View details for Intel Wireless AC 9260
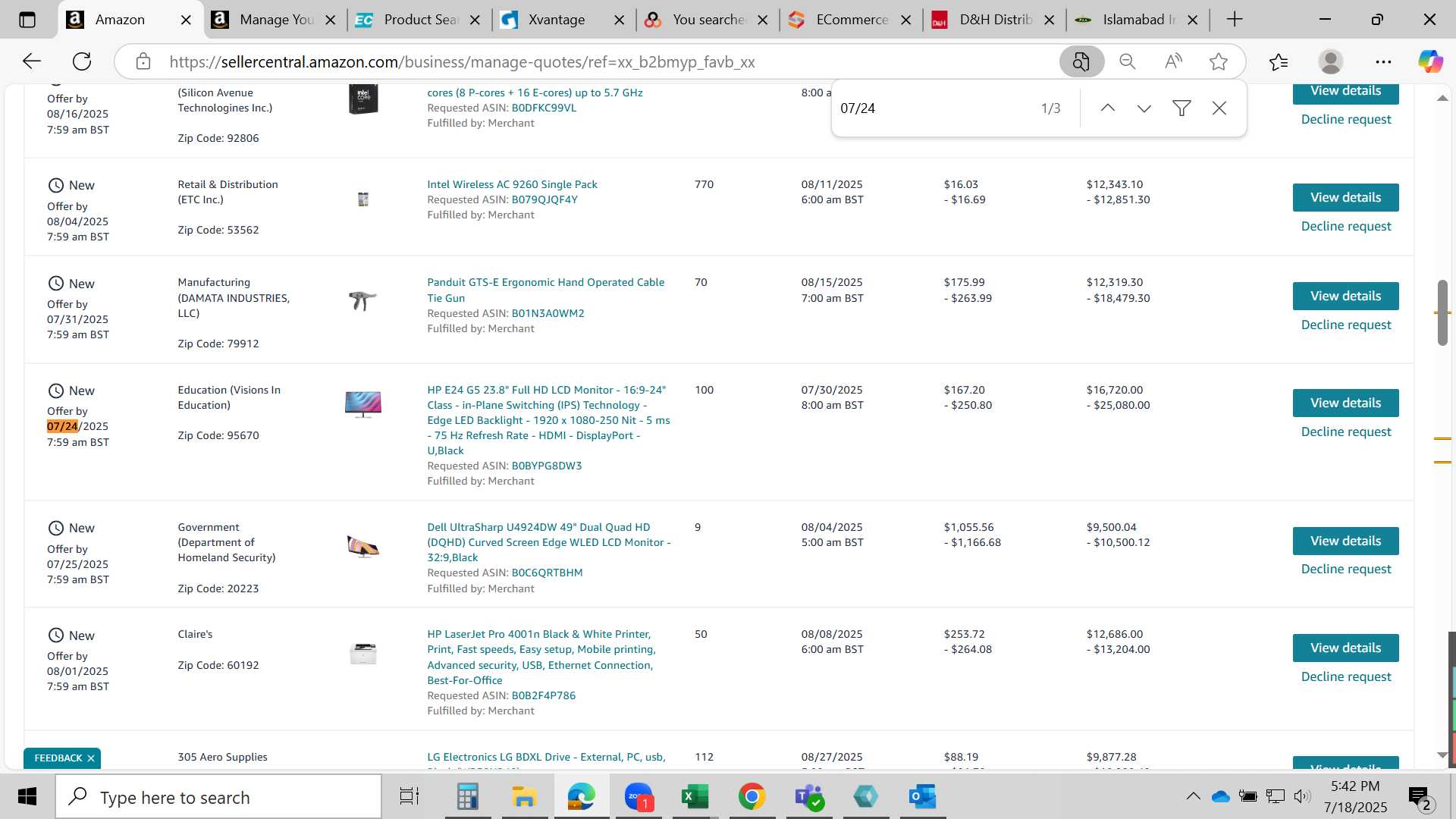The height and width of the screenshot is (819, 1456). click(x=1345, y=198)
